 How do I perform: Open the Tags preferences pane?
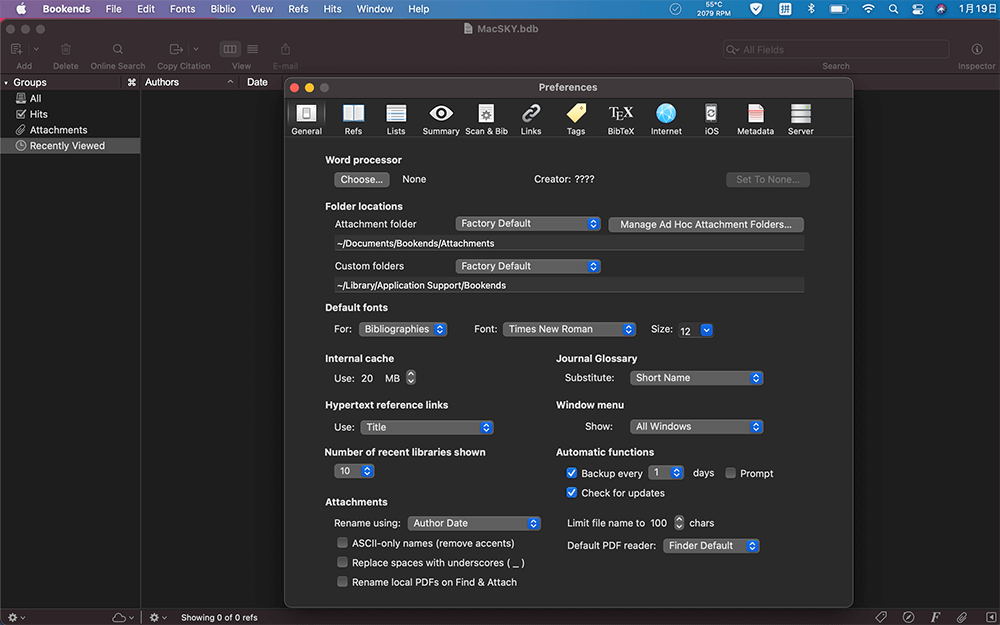click(576, 119)
